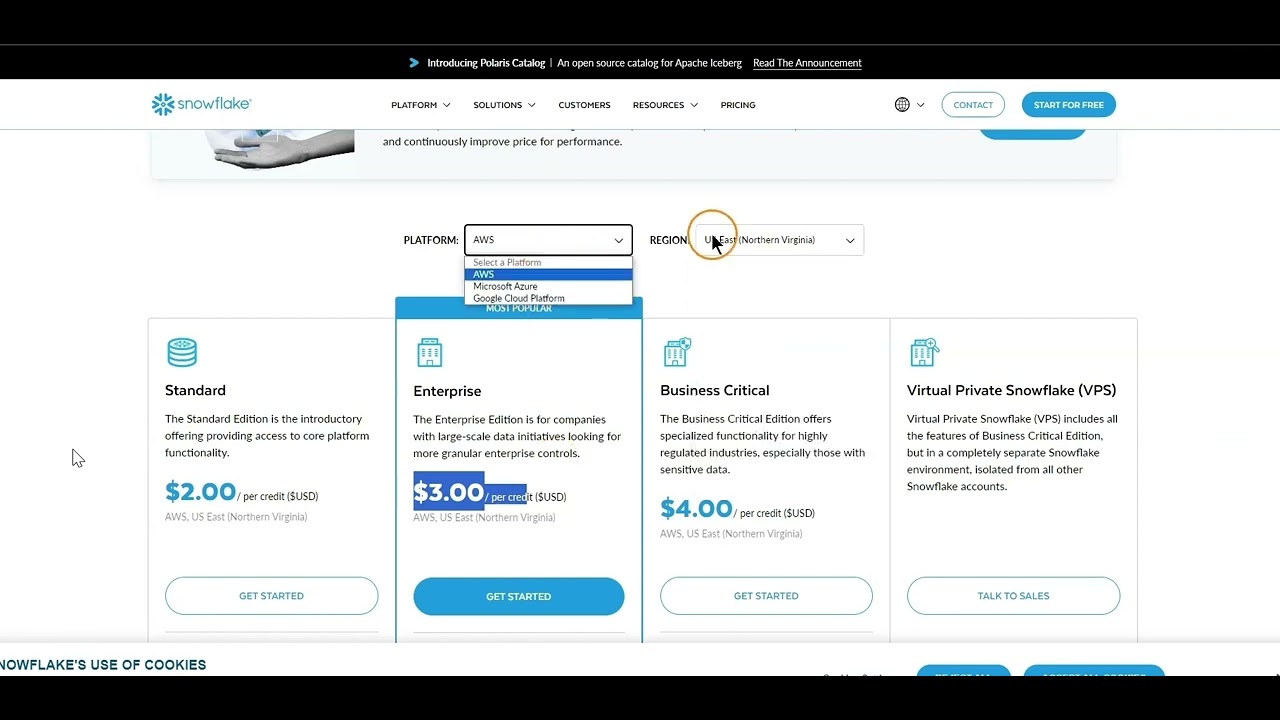Open the SOLUTIONS navigation menu
The width and height of the screenshot is (1280, 720).
pos(504,105)
